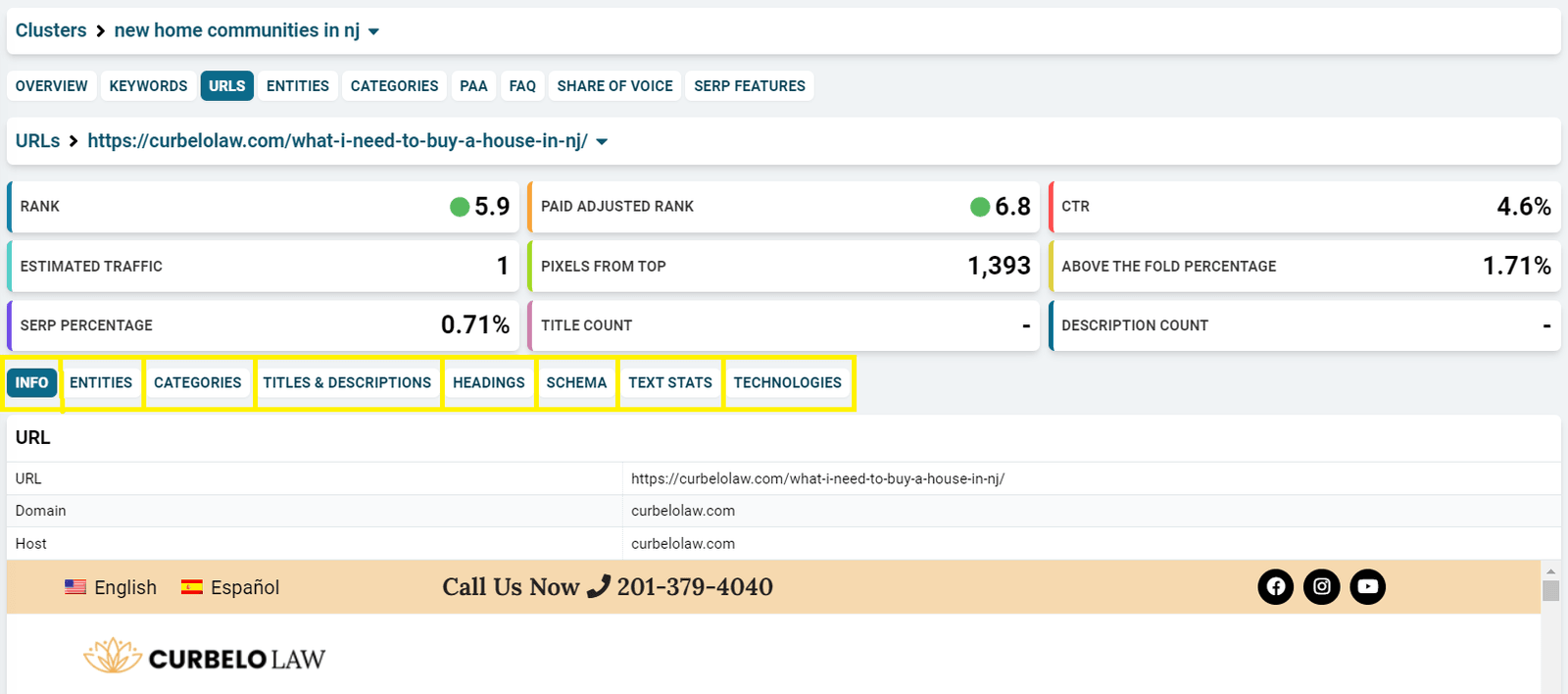Click the TITLE COUNT card
The image size is (1568, 694).
[784, 325]
